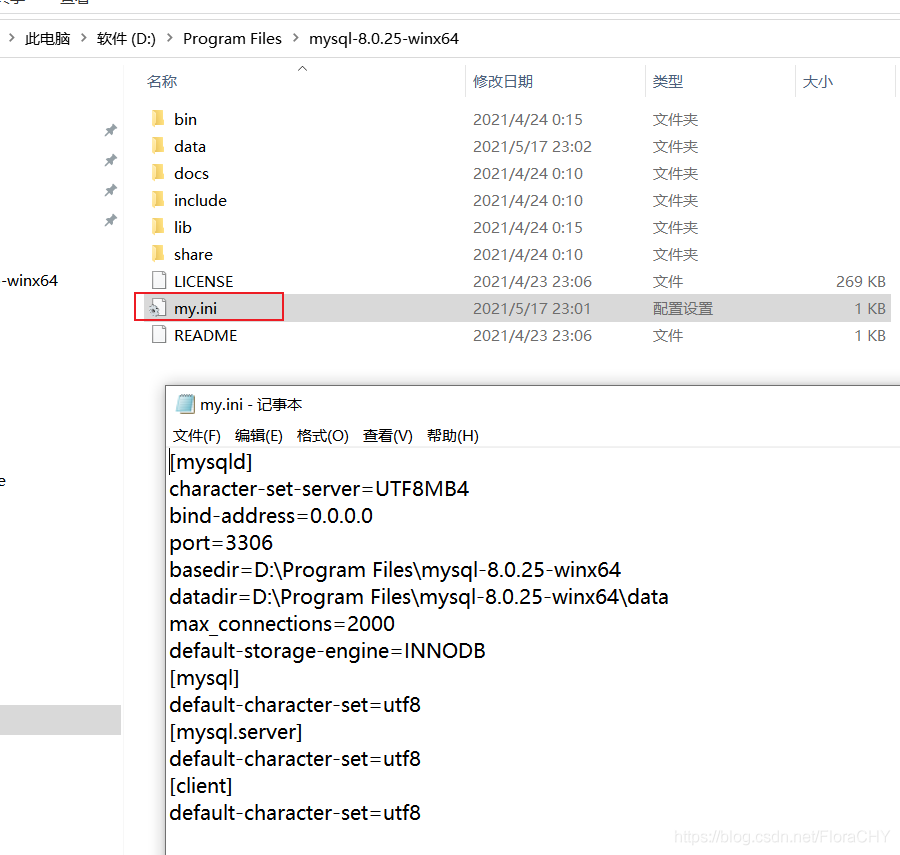Select the data folder name

point(190,146)
